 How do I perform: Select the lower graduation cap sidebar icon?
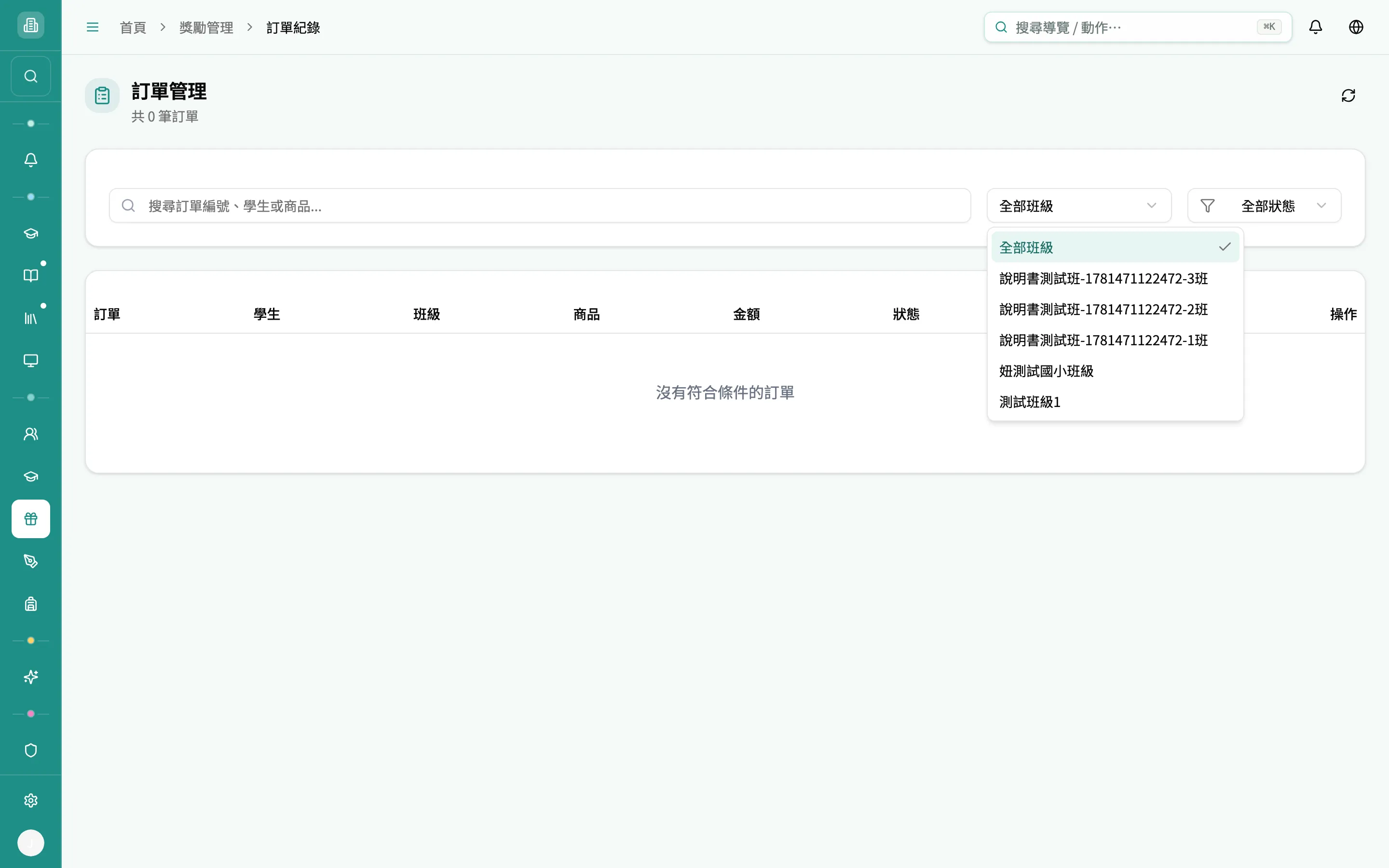(x=30, y=476)
